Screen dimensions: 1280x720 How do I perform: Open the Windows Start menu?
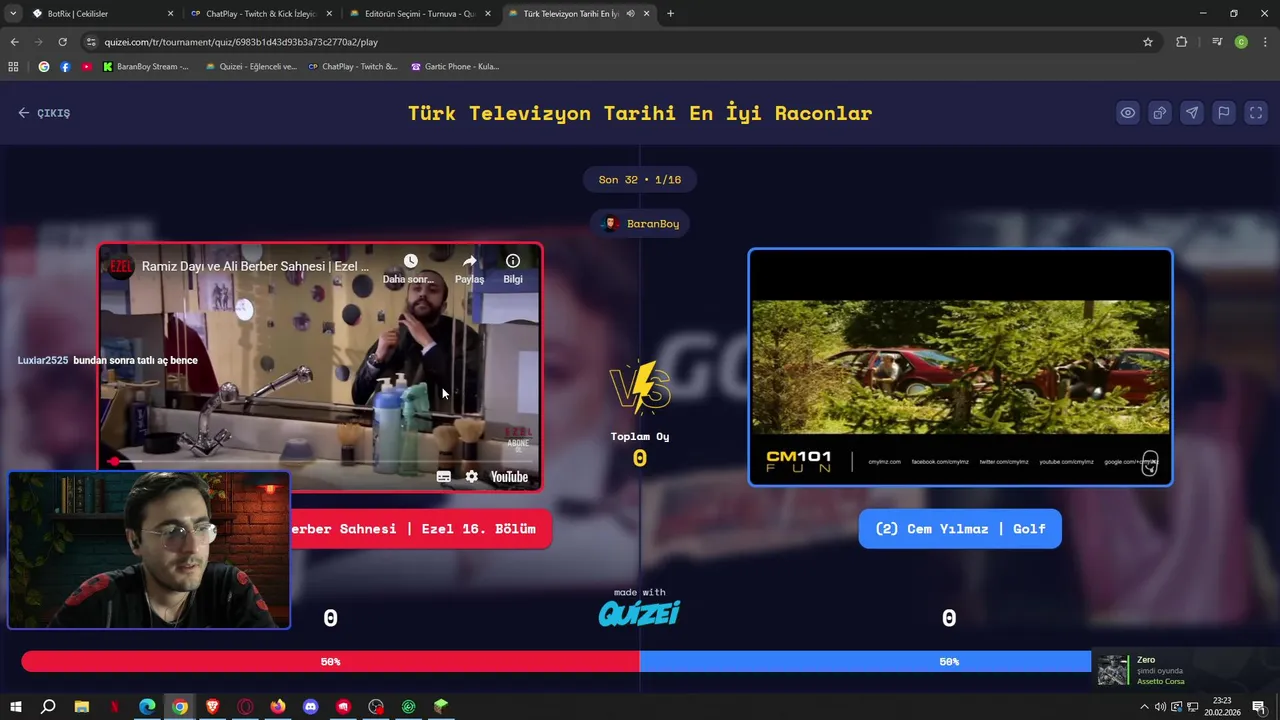click(x=16, y=707)
